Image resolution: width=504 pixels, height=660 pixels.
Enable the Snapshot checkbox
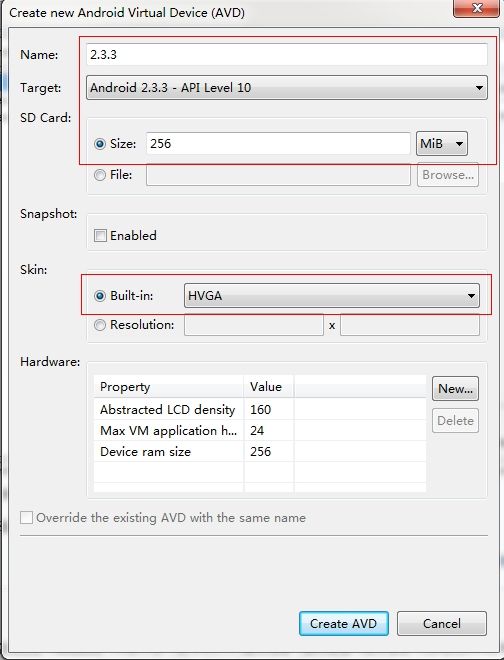tap(100, 235)
